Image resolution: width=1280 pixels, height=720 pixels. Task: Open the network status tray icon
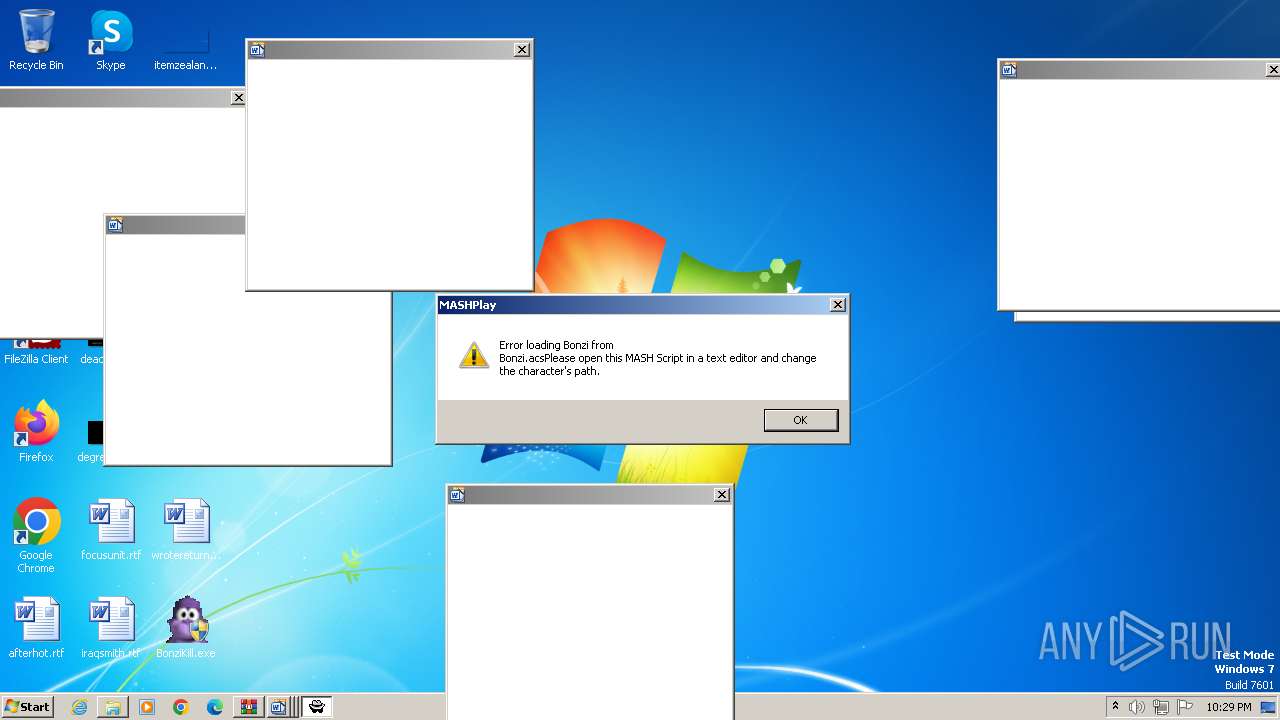coord(1161,707)
